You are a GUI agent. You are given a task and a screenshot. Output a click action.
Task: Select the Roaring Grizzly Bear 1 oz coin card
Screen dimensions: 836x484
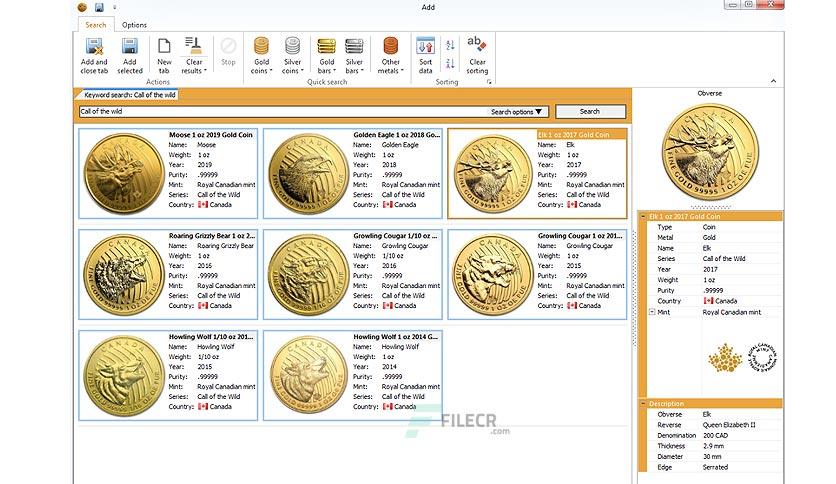(x=168, y=275)
